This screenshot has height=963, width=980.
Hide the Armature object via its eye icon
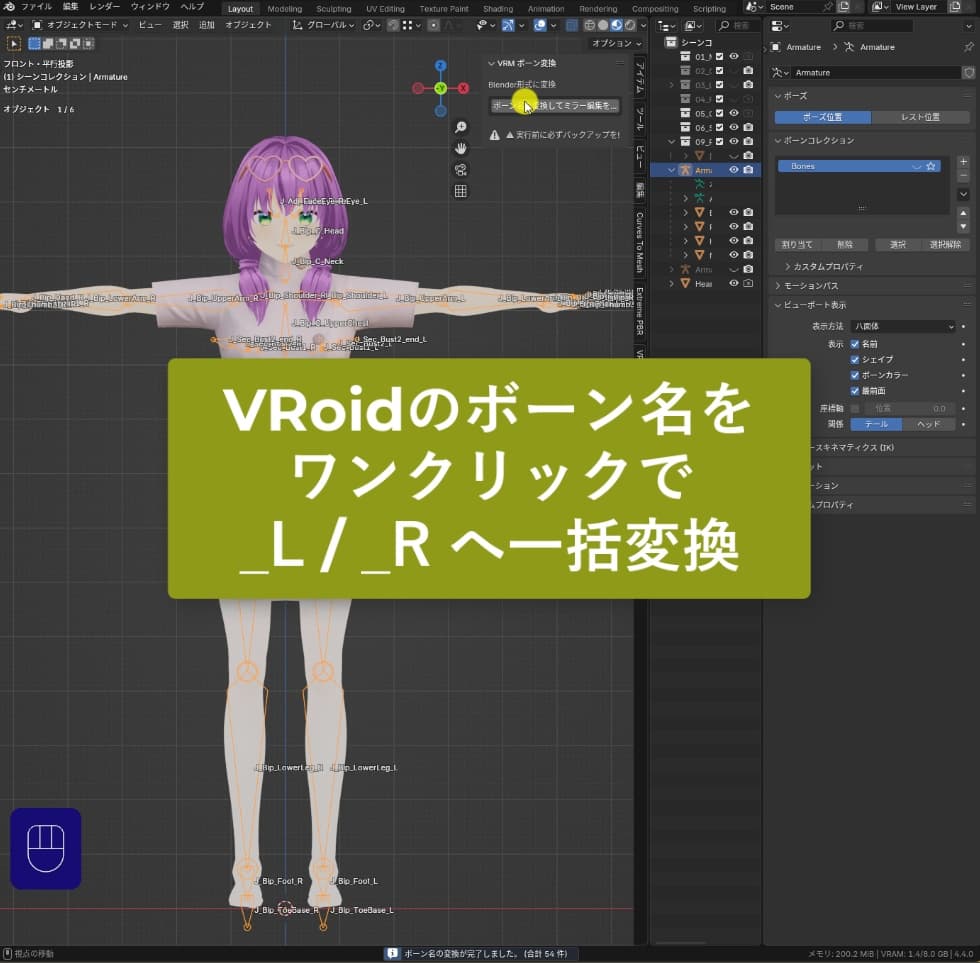(x=733, y=170)
